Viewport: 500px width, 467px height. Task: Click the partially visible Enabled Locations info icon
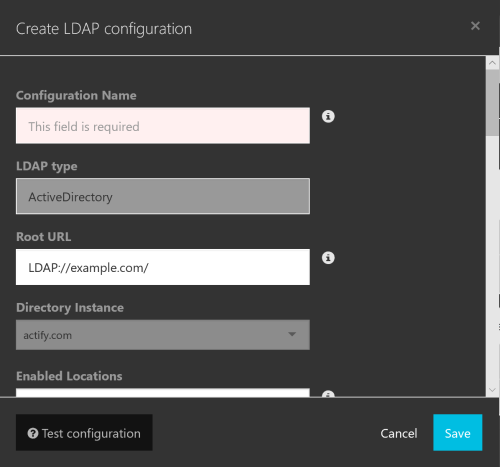tap(328, 394)
